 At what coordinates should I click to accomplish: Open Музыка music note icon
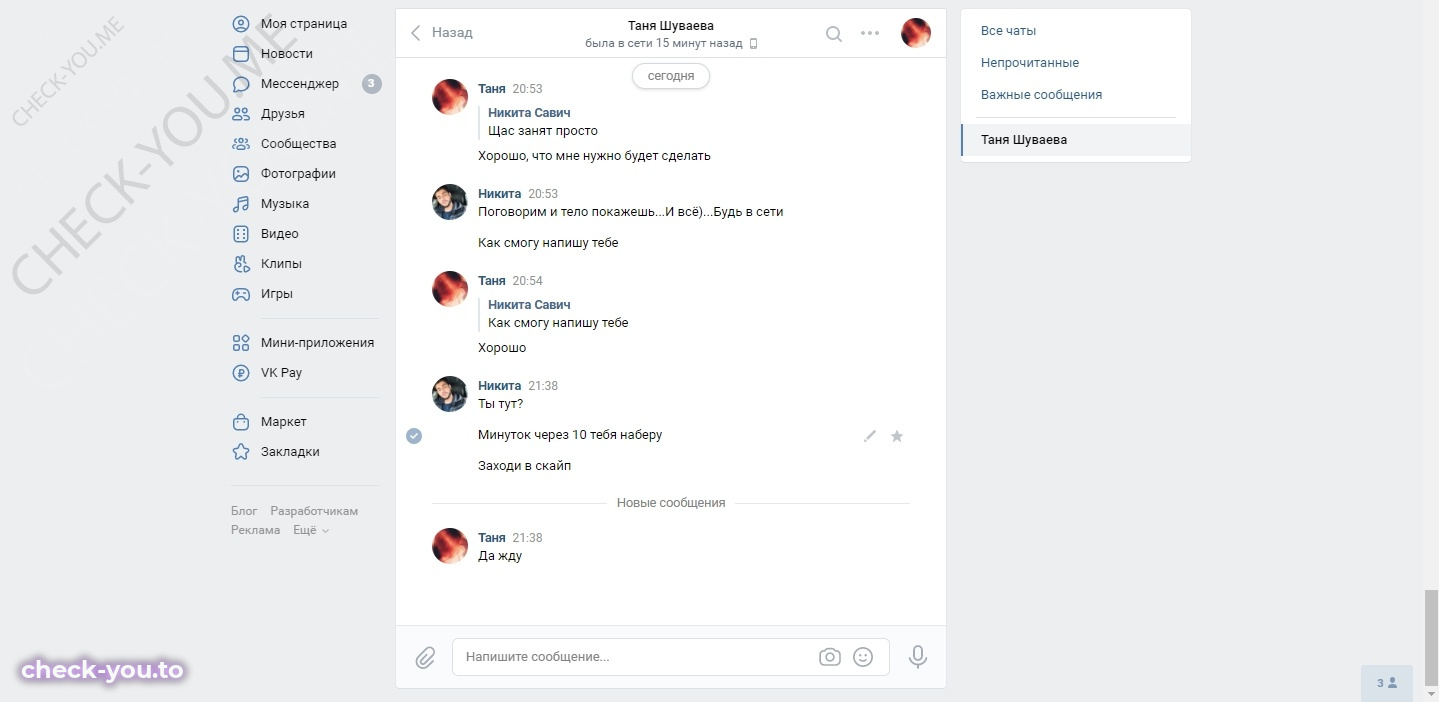coord(241,204)
